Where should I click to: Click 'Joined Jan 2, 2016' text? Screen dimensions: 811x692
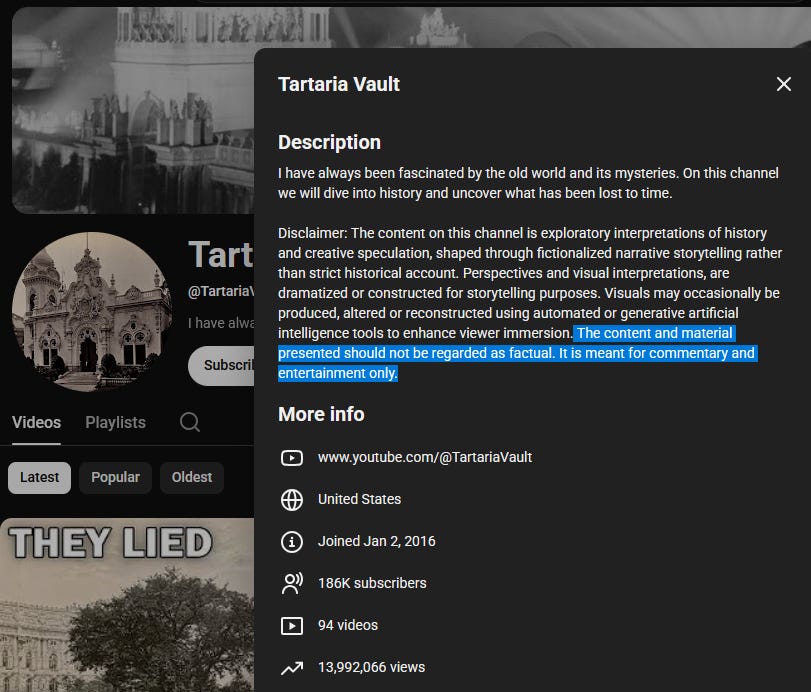click(377, 541)
